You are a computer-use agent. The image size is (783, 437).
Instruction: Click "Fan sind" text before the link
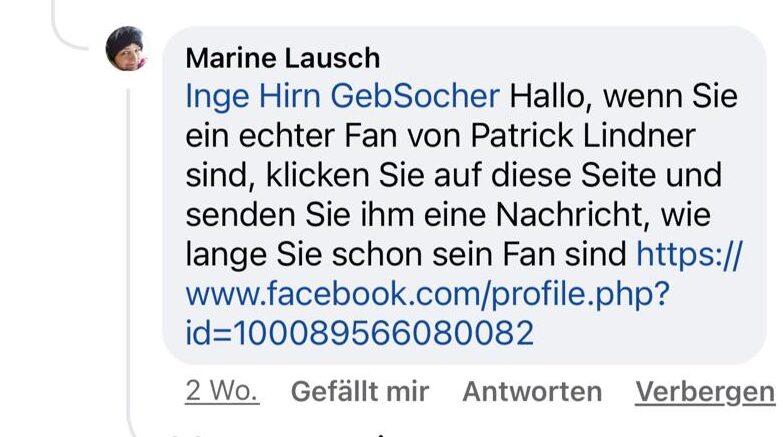click(564, 255)
